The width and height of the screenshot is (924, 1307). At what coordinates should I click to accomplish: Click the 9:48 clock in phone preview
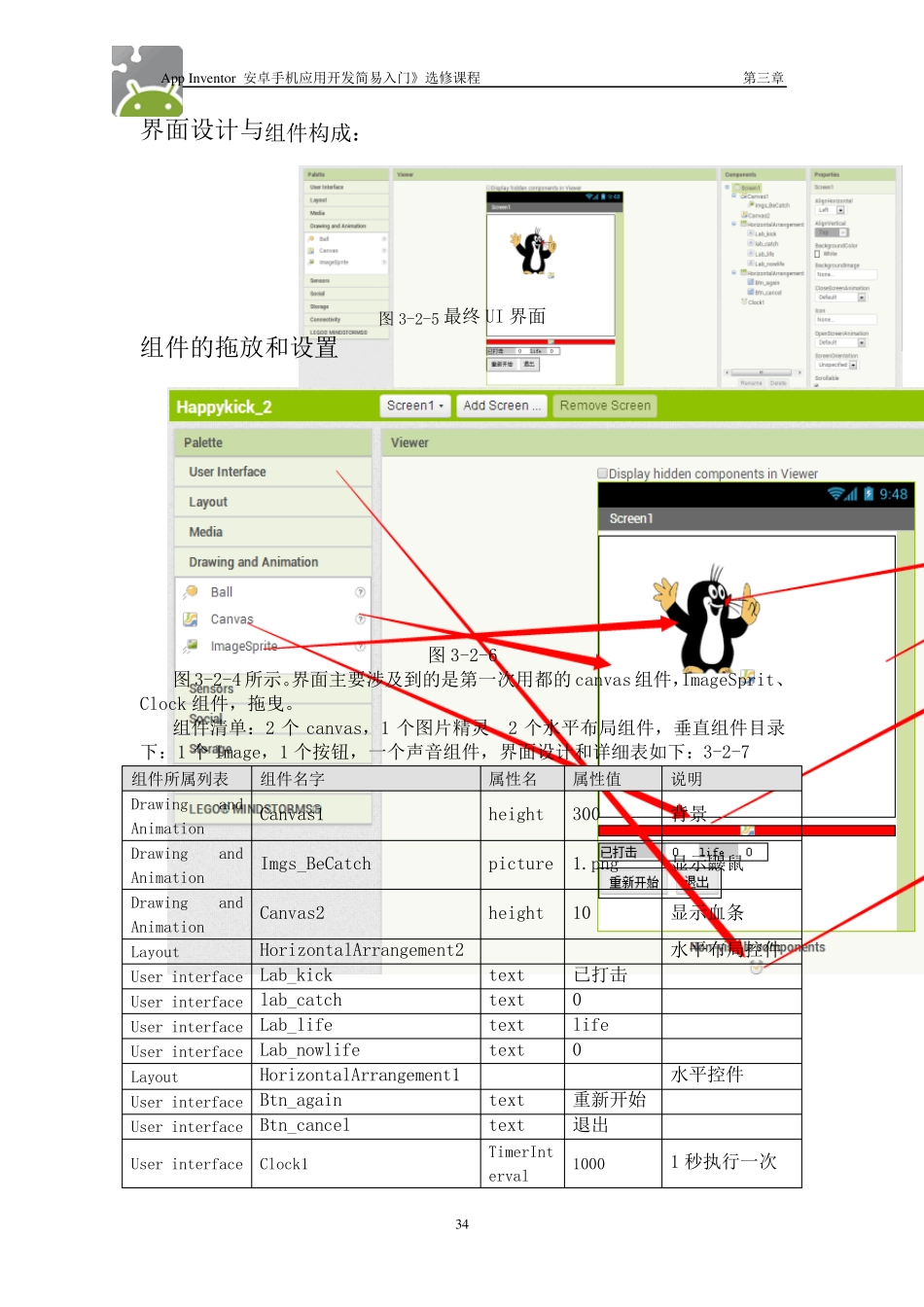(894, 494)
